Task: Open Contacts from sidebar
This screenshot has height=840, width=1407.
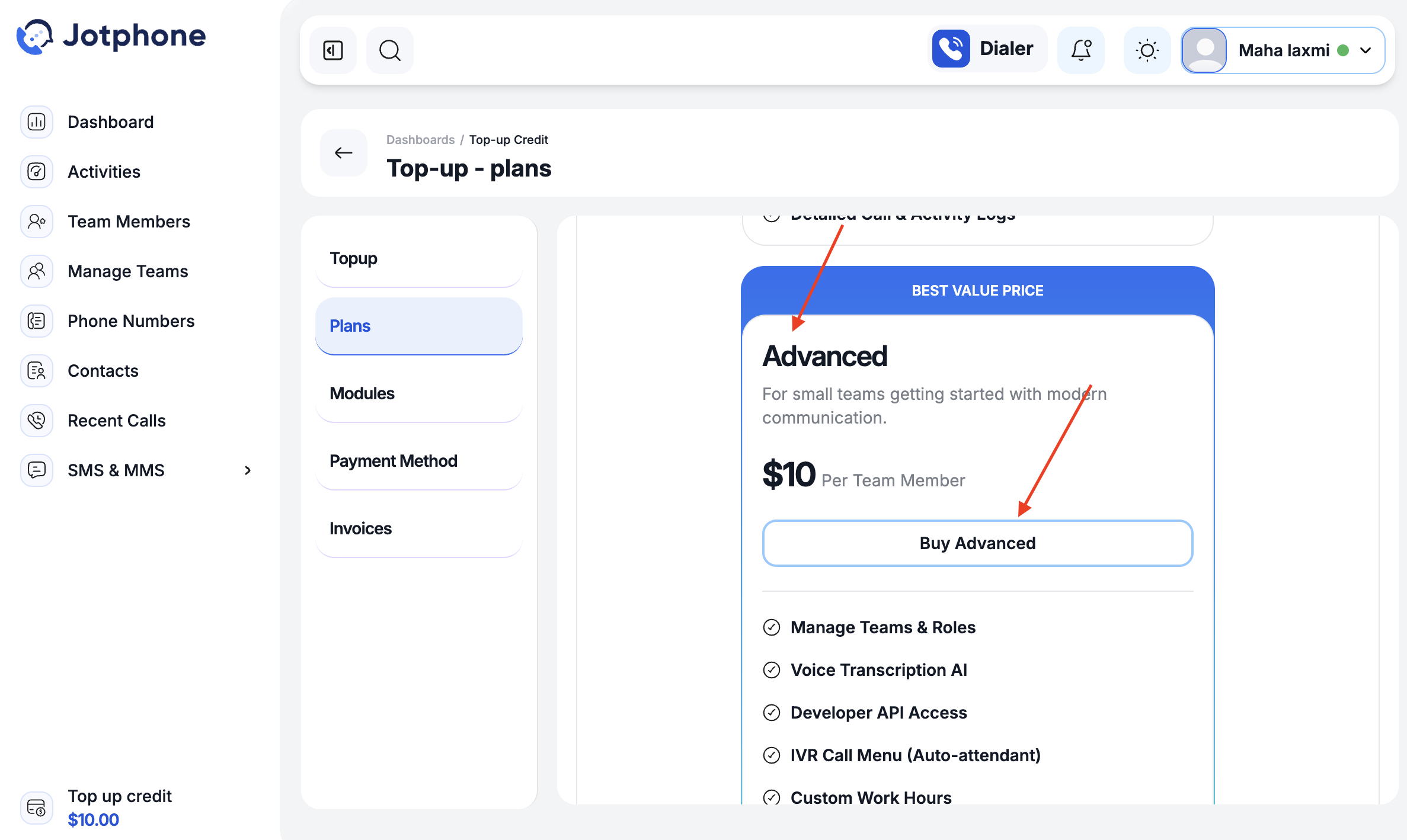Action: pyautogui.click(x=103, y=371)
